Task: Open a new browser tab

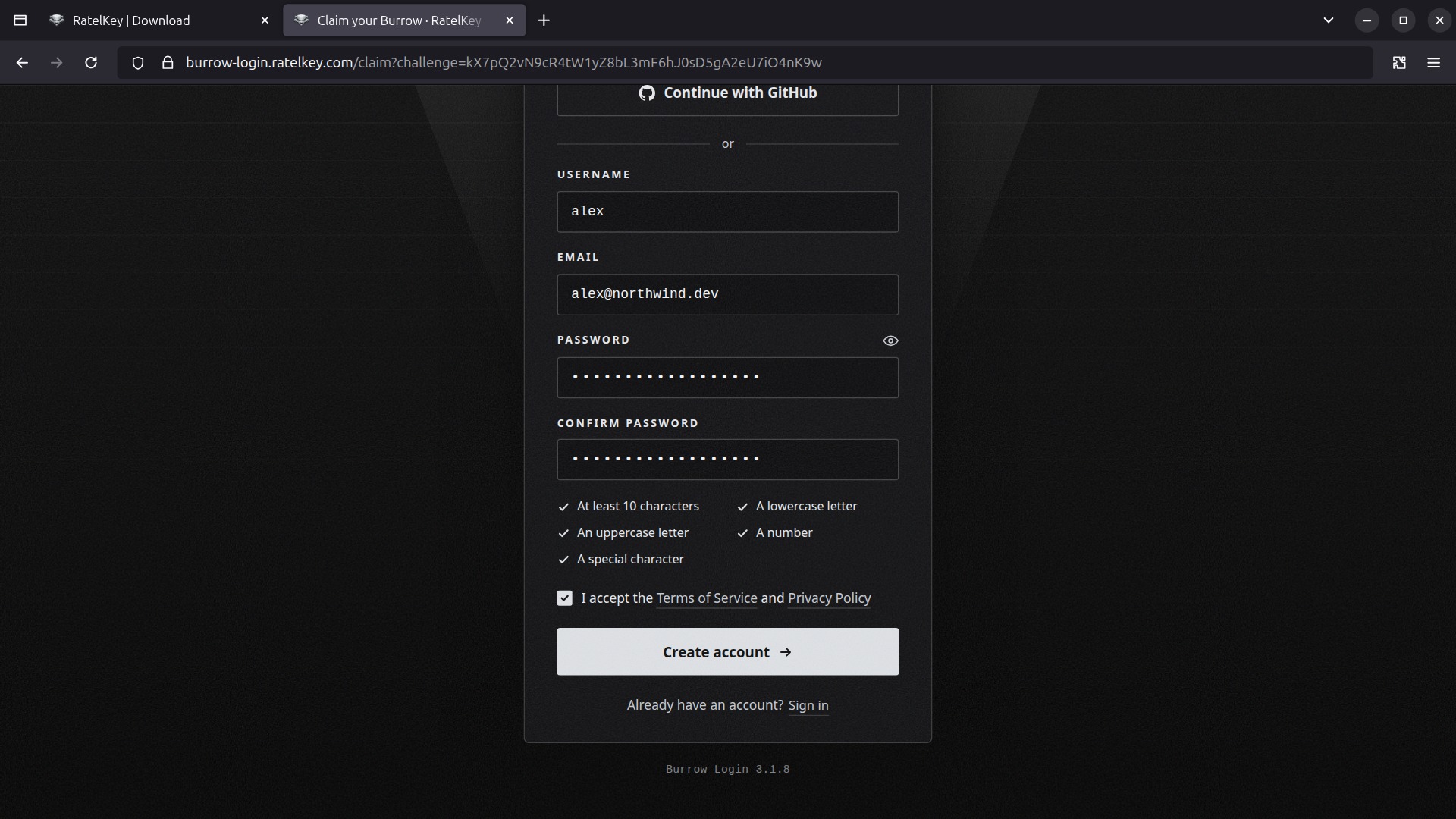Action: [x=544, y=20]
